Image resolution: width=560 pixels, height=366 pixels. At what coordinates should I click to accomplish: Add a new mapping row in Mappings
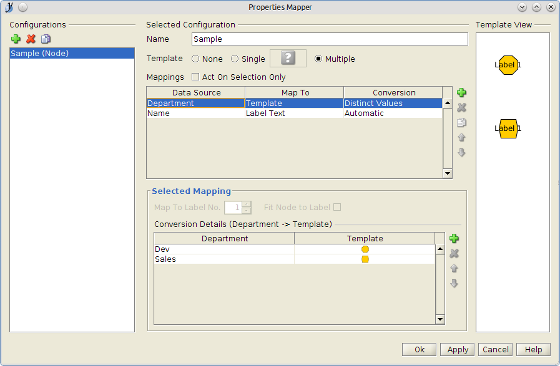tap(461, 93)
